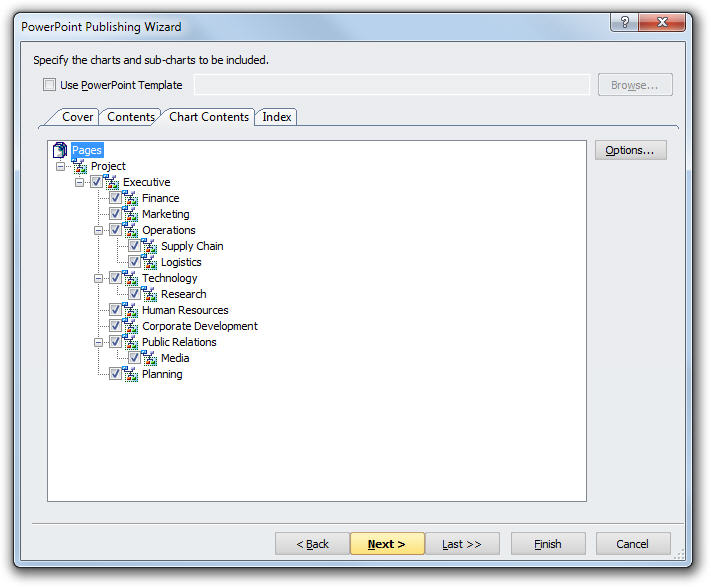
Task: Click the Research chart icon
Action: pos(149,294)
